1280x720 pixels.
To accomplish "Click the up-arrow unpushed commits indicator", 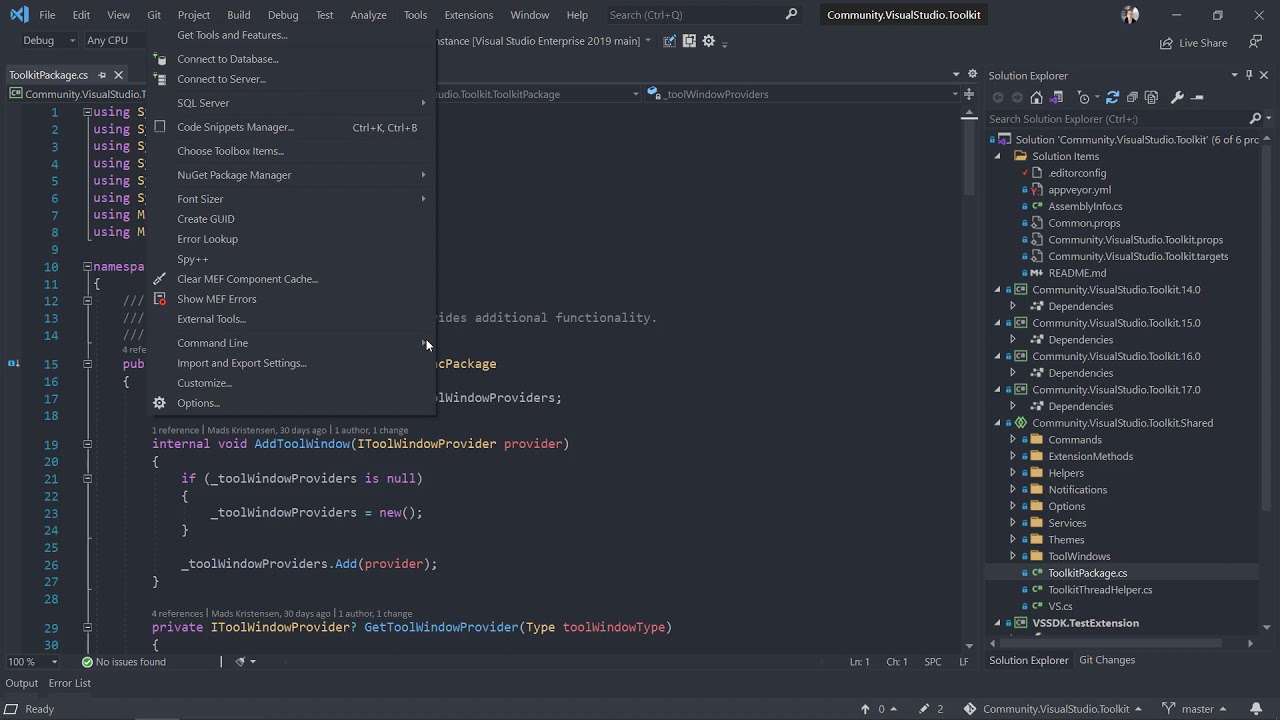I will (866, 709).
